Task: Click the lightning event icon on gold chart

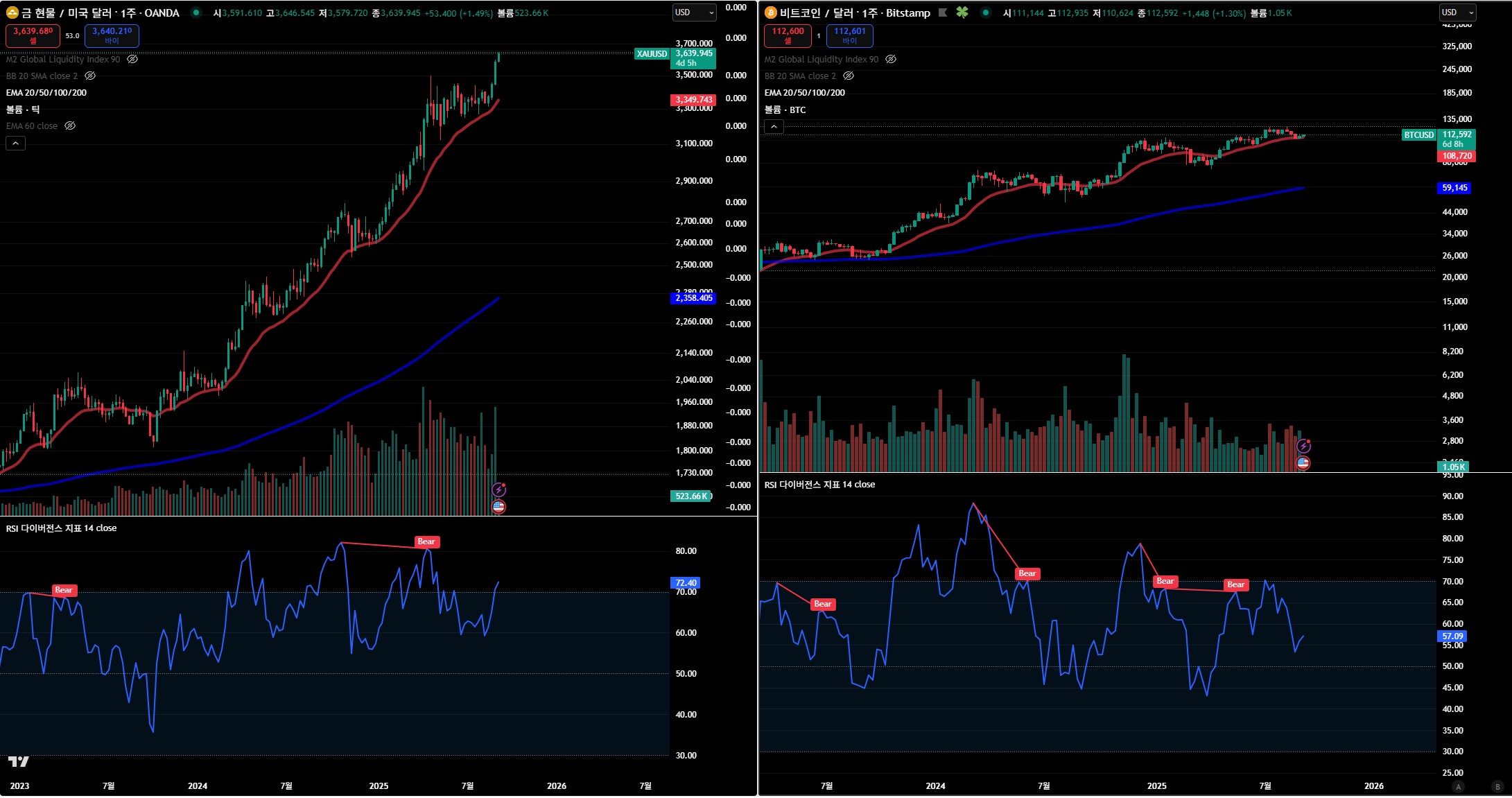Action: 498,490
